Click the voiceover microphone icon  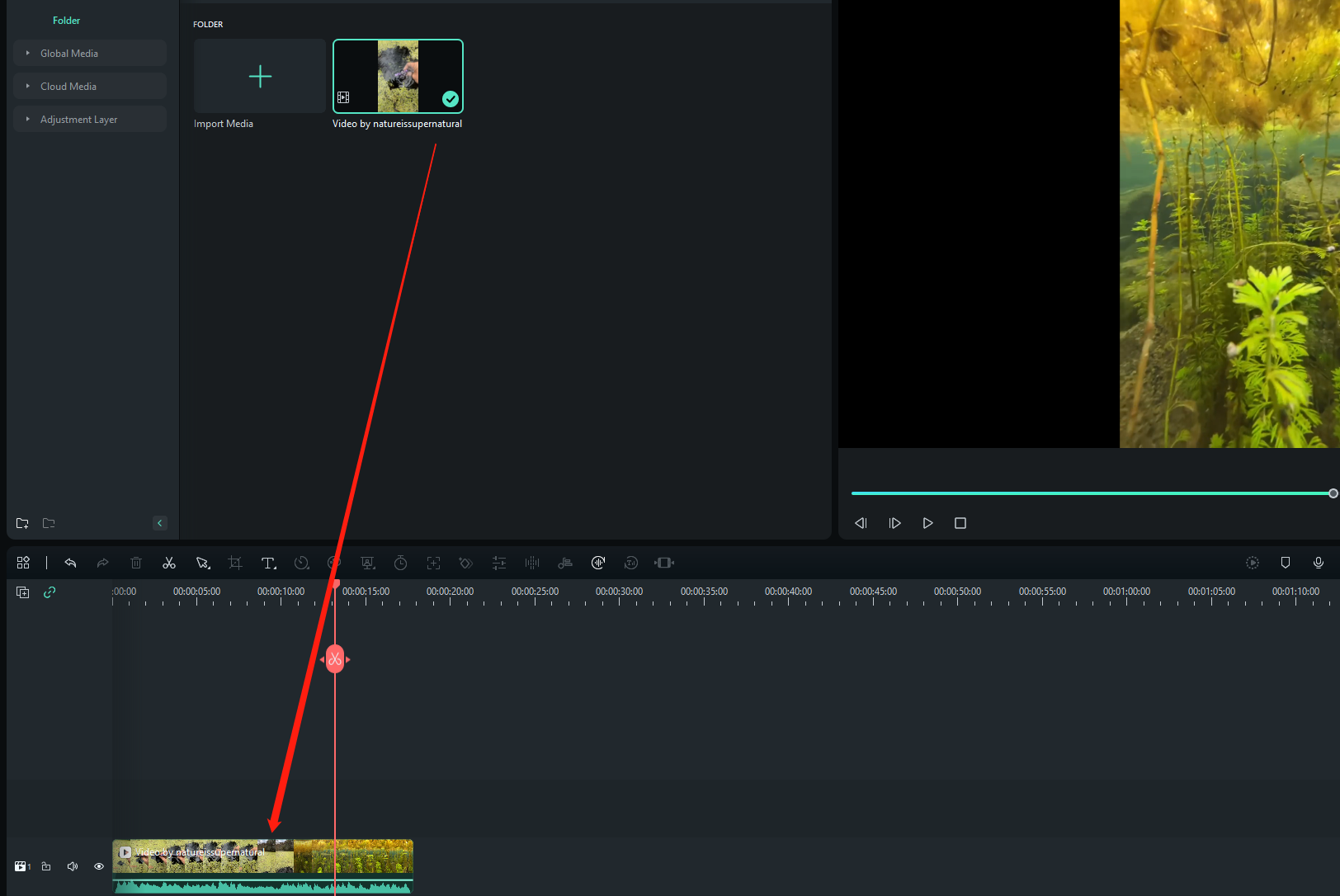[x=1318, y=563]
